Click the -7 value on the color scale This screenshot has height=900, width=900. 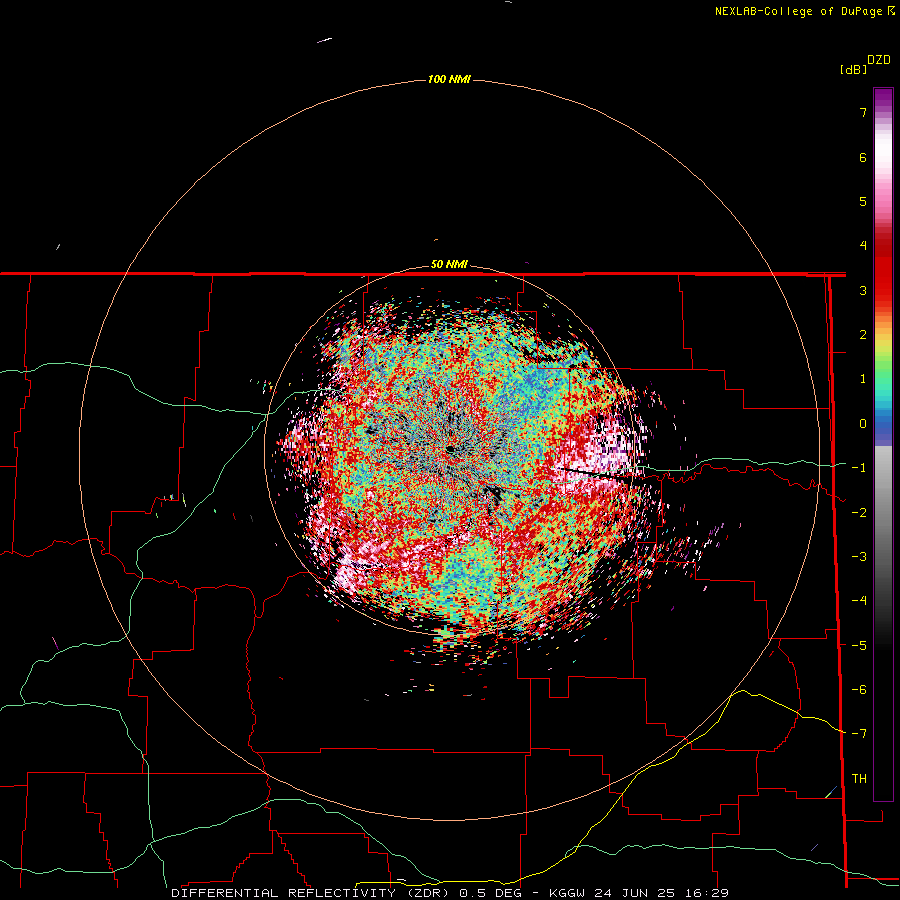point(859,734)
